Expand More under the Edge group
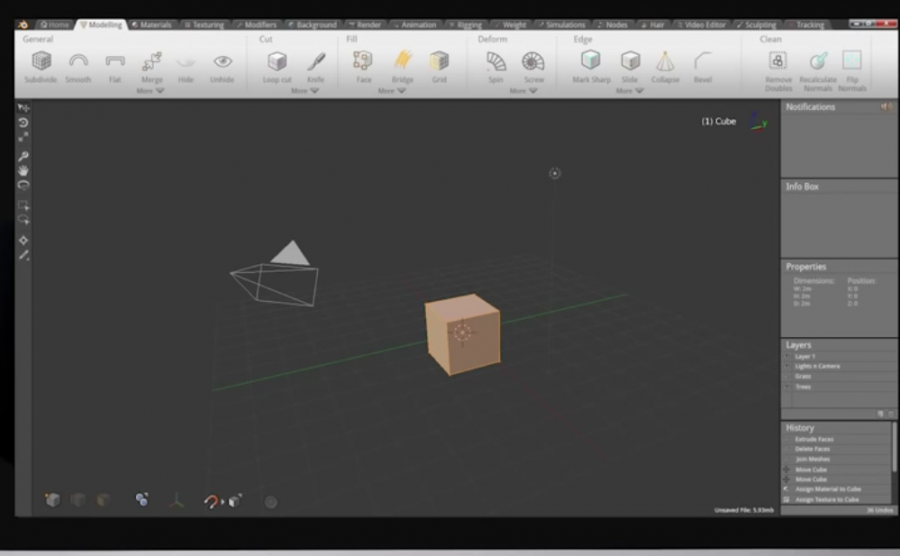900x556 pixels. (x=630, y=91)
